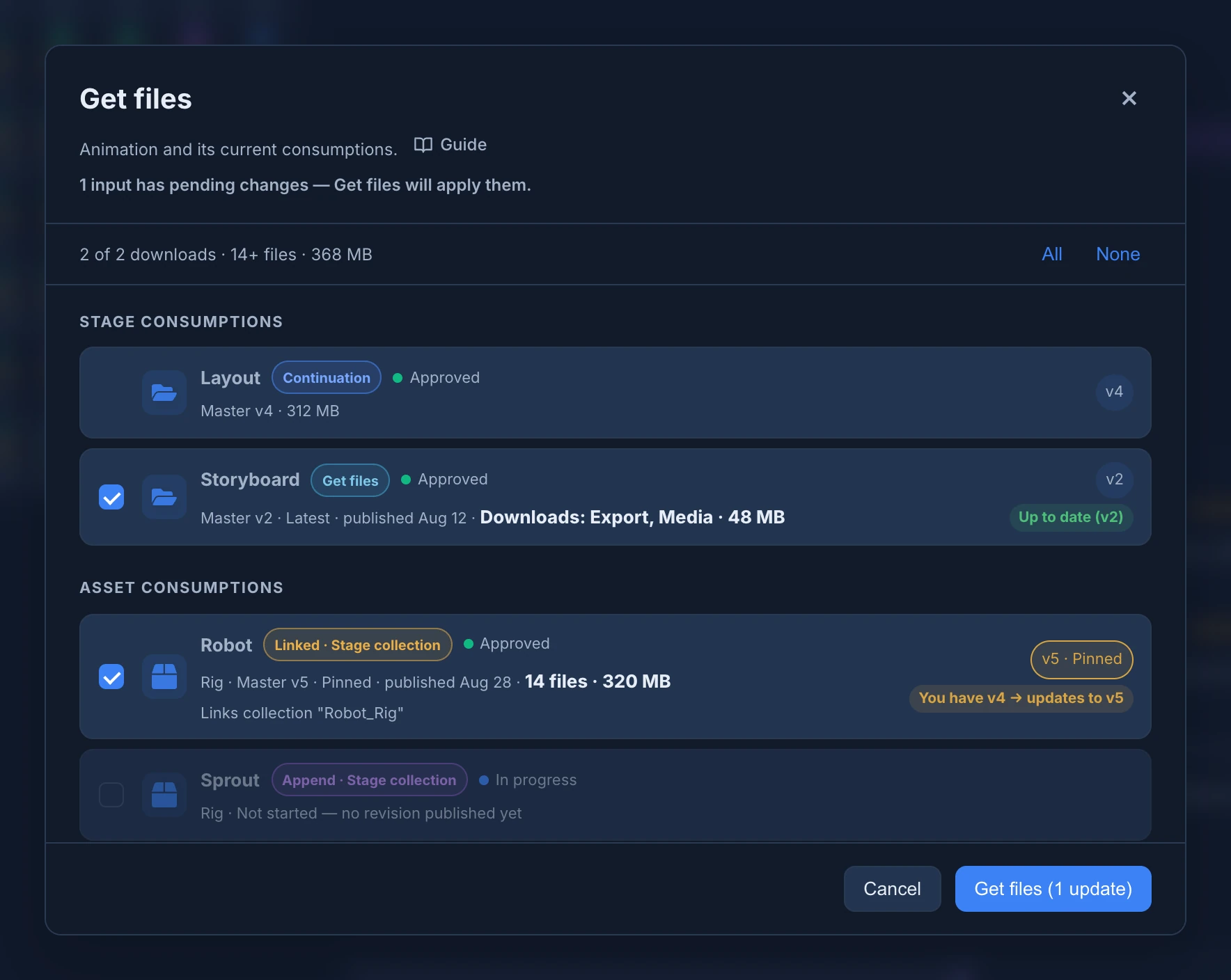Click 'You have v4 → updates to v5'
The image size is (1231, 980).
point(1021,698)
